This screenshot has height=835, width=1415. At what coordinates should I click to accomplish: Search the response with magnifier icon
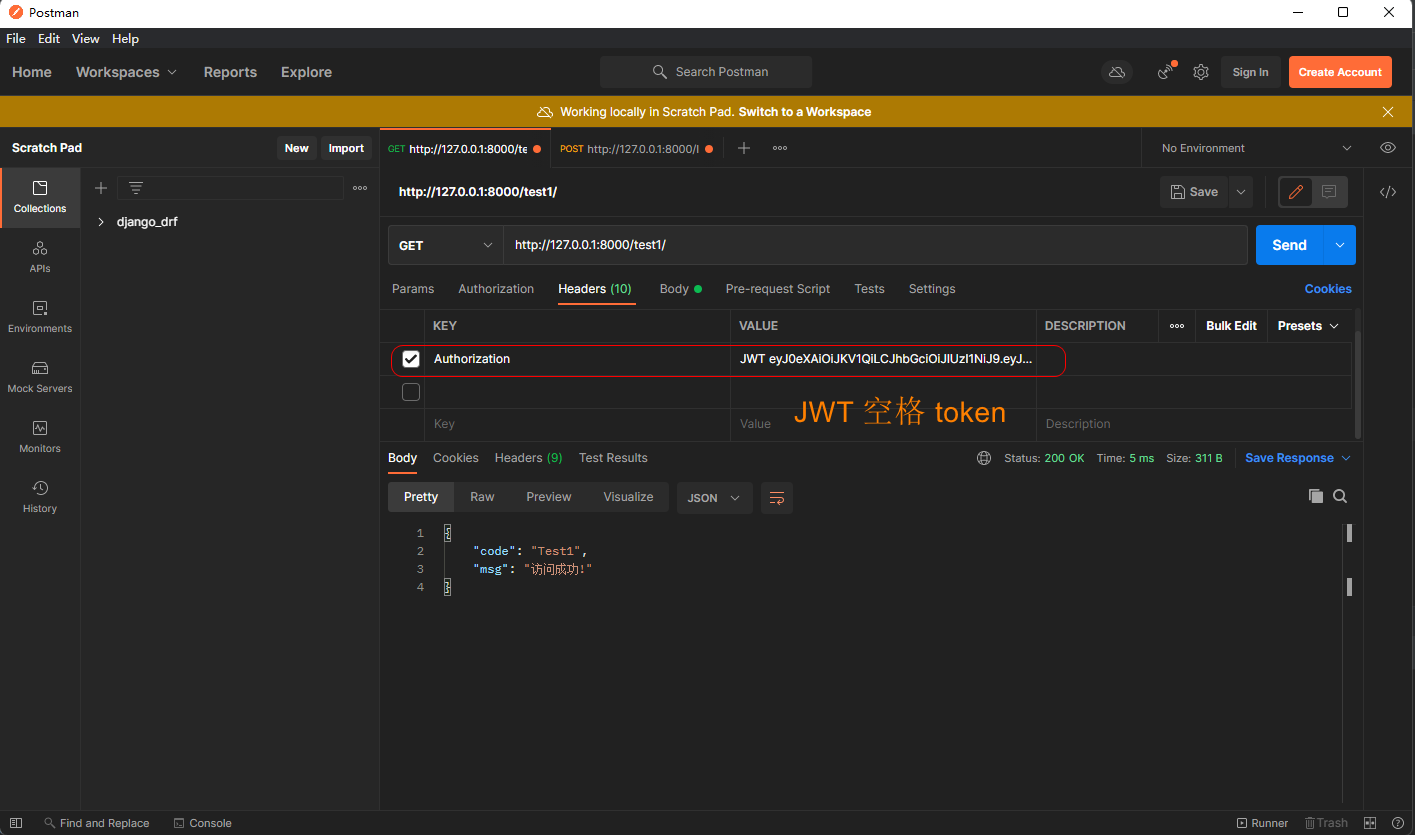coord(1340,496)
